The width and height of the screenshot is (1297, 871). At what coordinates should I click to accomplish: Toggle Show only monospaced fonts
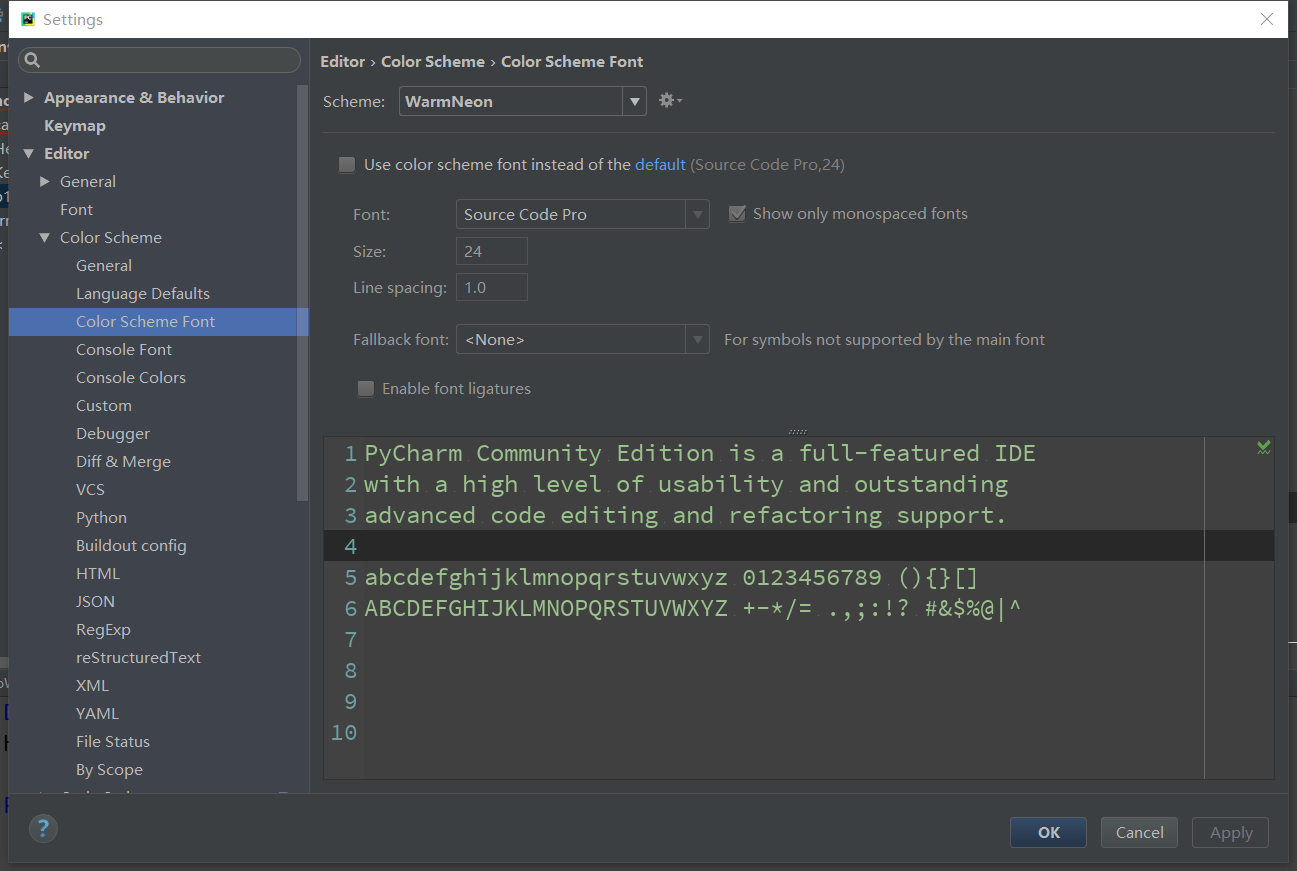coord(737,214)
